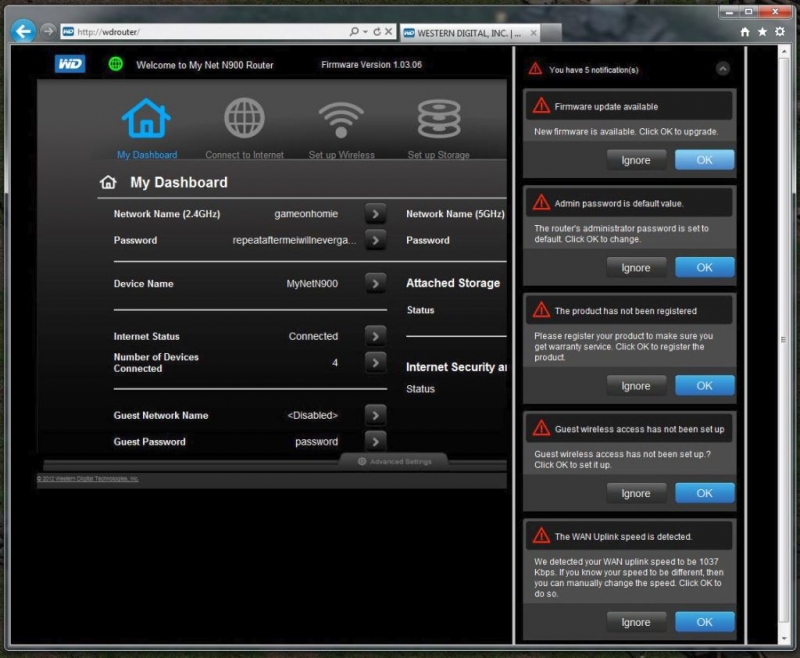Click the address bar search magnifier icon
The image size is (800, 658).
(354, 32)
